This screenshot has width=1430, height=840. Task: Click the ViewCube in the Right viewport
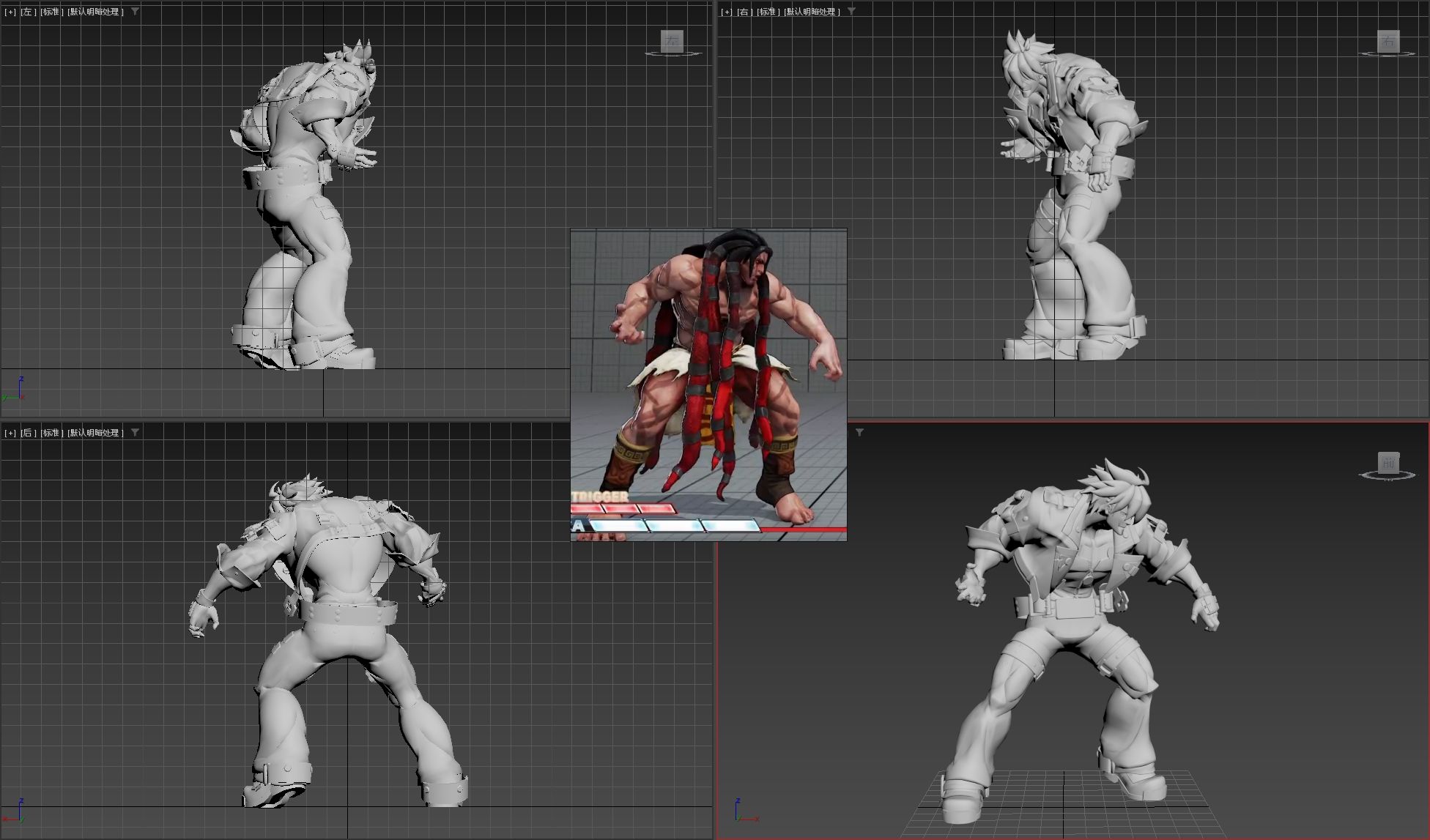click(1388, 41)
